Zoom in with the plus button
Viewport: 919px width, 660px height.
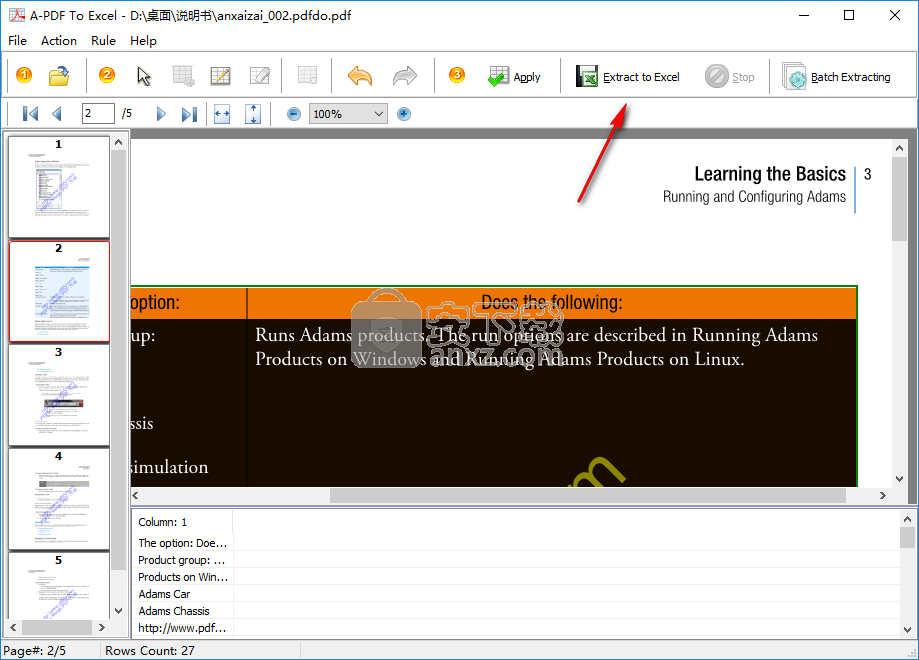404,114
